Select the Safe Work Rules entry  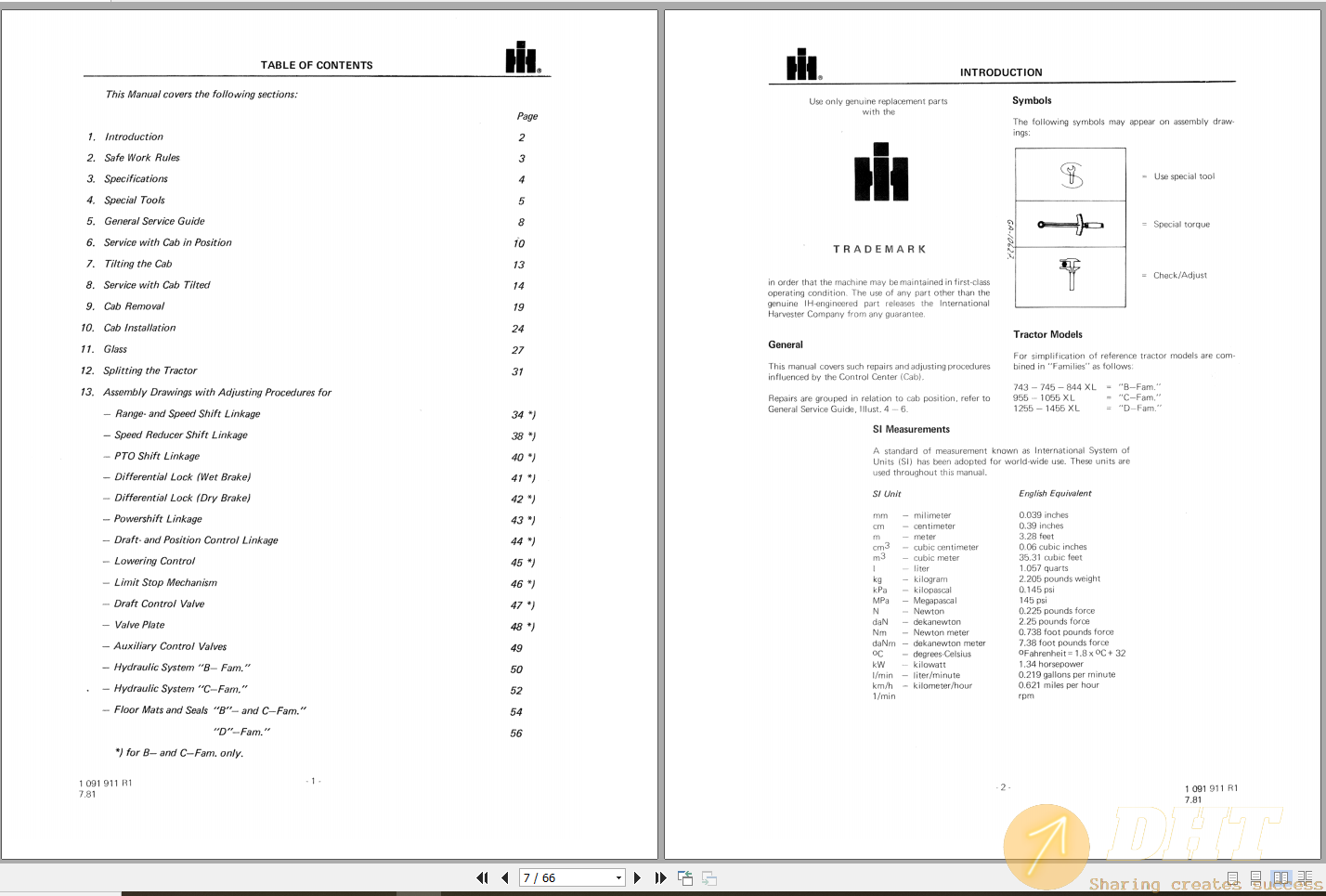pyautogui.click(x=141, y=158)
